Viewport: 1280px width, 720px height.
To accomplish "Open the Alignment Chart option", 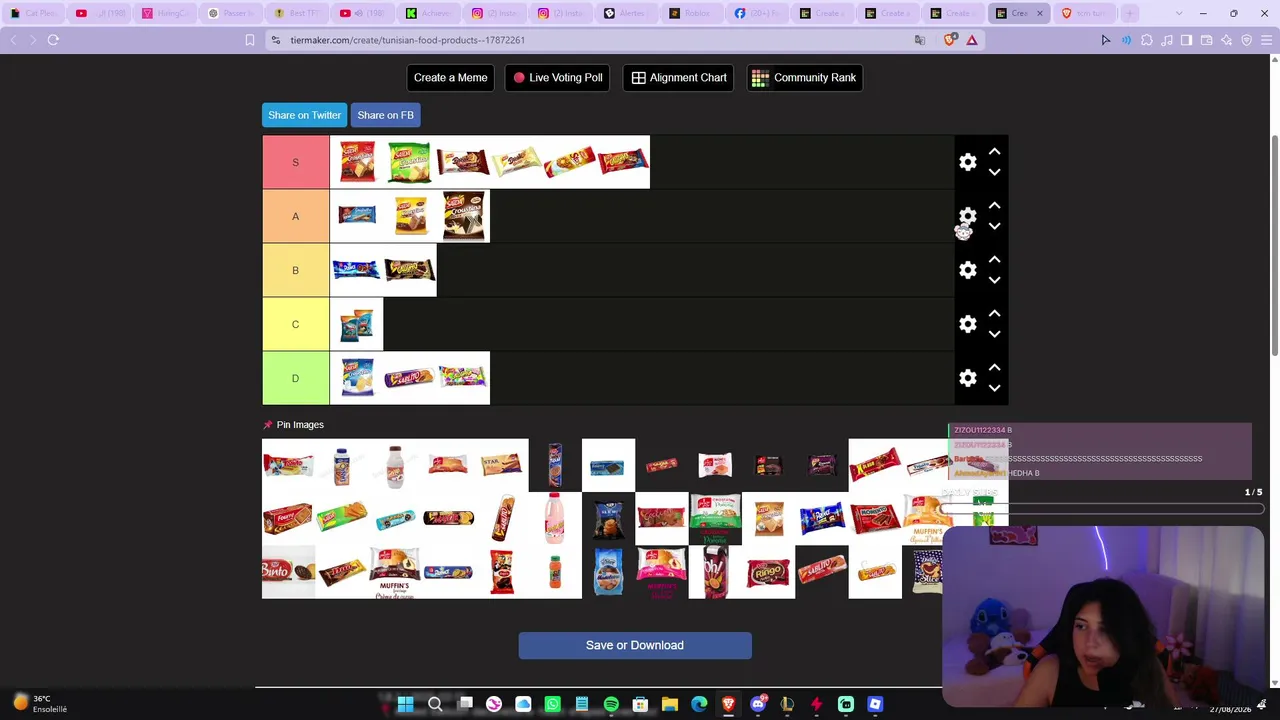I will point(679,78).
